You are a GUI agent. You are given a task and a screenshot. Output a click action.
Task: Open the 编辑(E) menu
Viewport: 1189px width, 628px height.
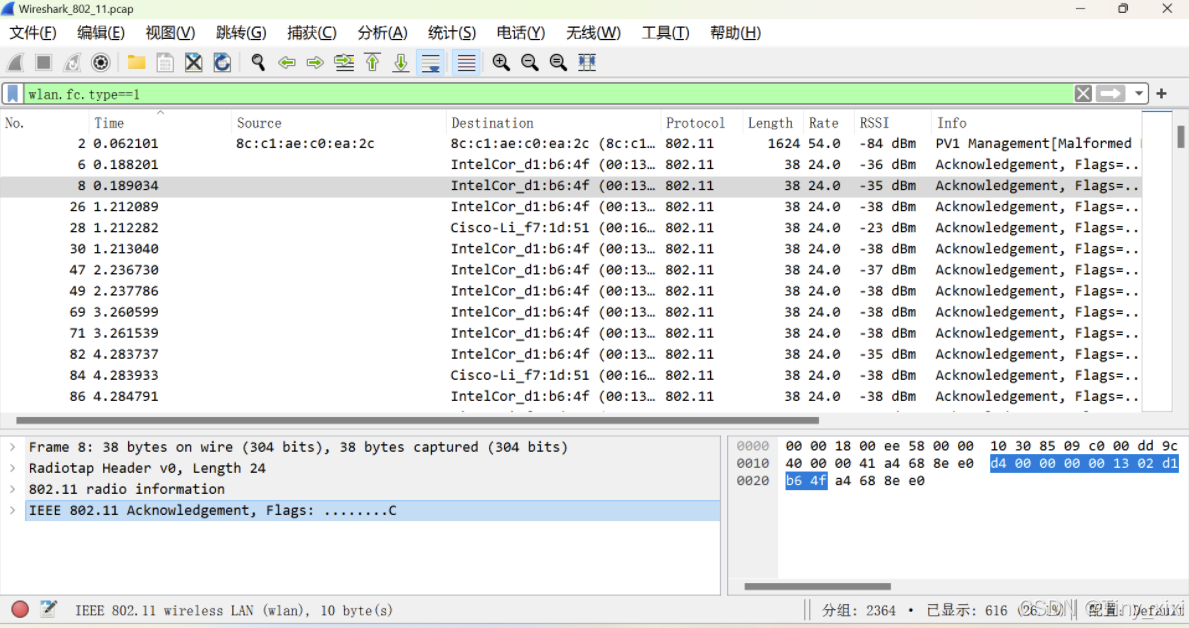pyautogui.click(x=101, y=33)
